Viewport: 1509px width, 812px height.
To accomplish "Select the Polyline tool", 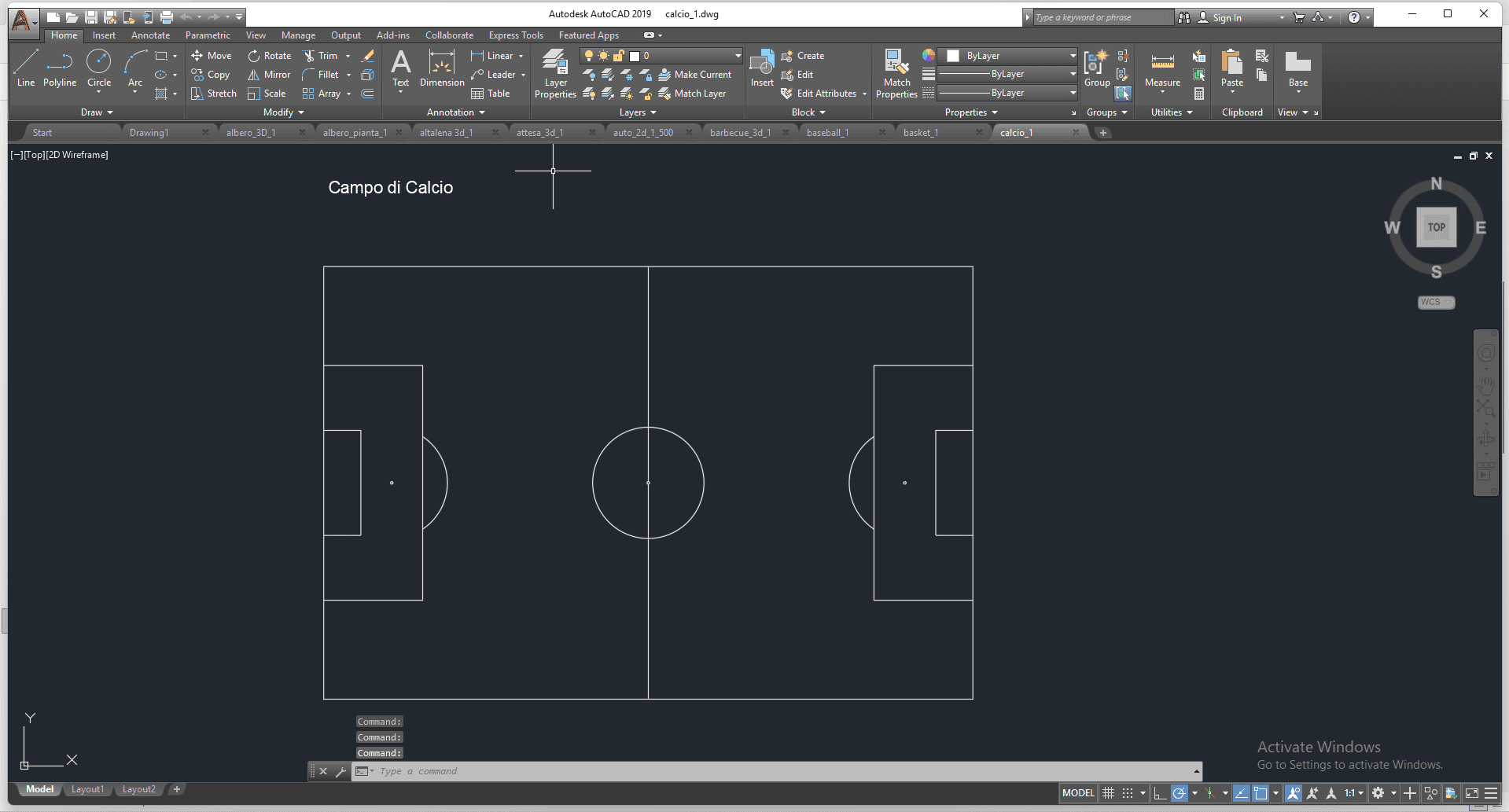I will [60, 68].
